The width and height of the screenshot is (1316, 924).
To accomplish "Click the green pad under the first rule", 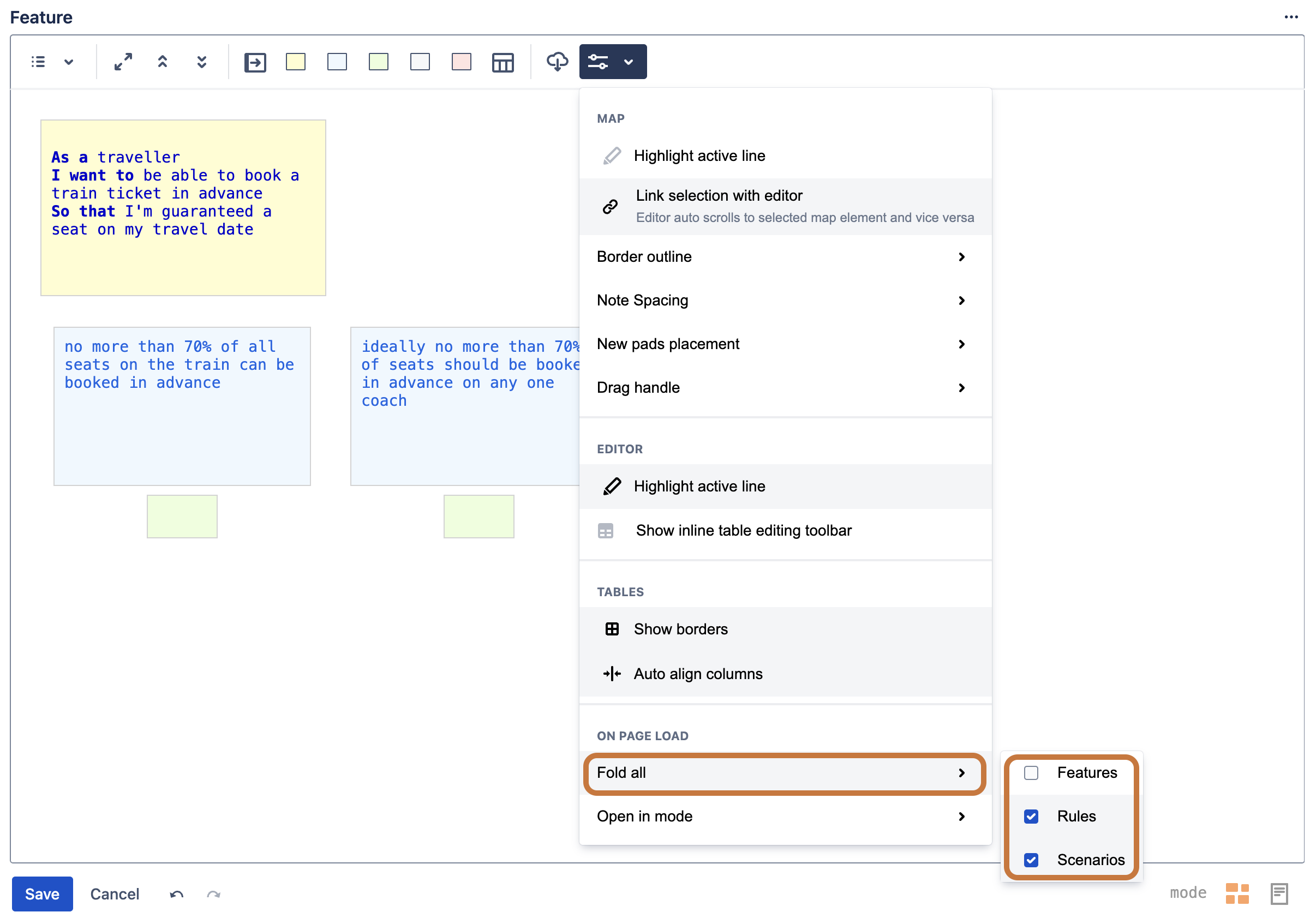I will (182, 517).
